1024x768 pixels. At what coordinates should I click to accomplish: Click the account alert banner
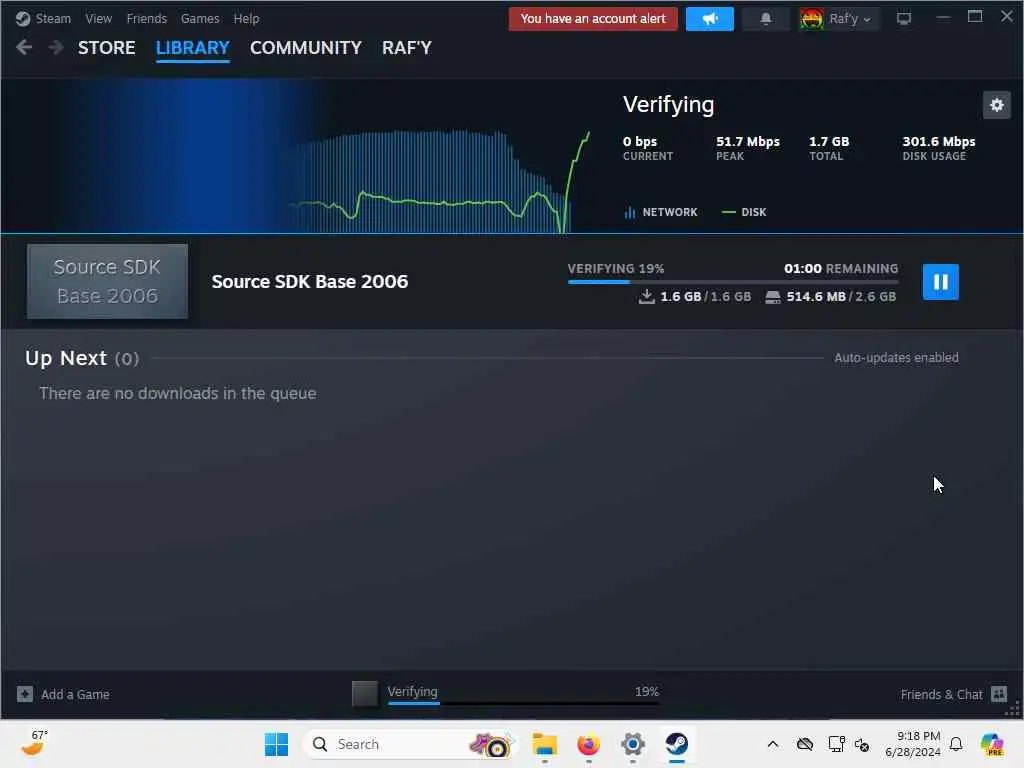point(593,18)
